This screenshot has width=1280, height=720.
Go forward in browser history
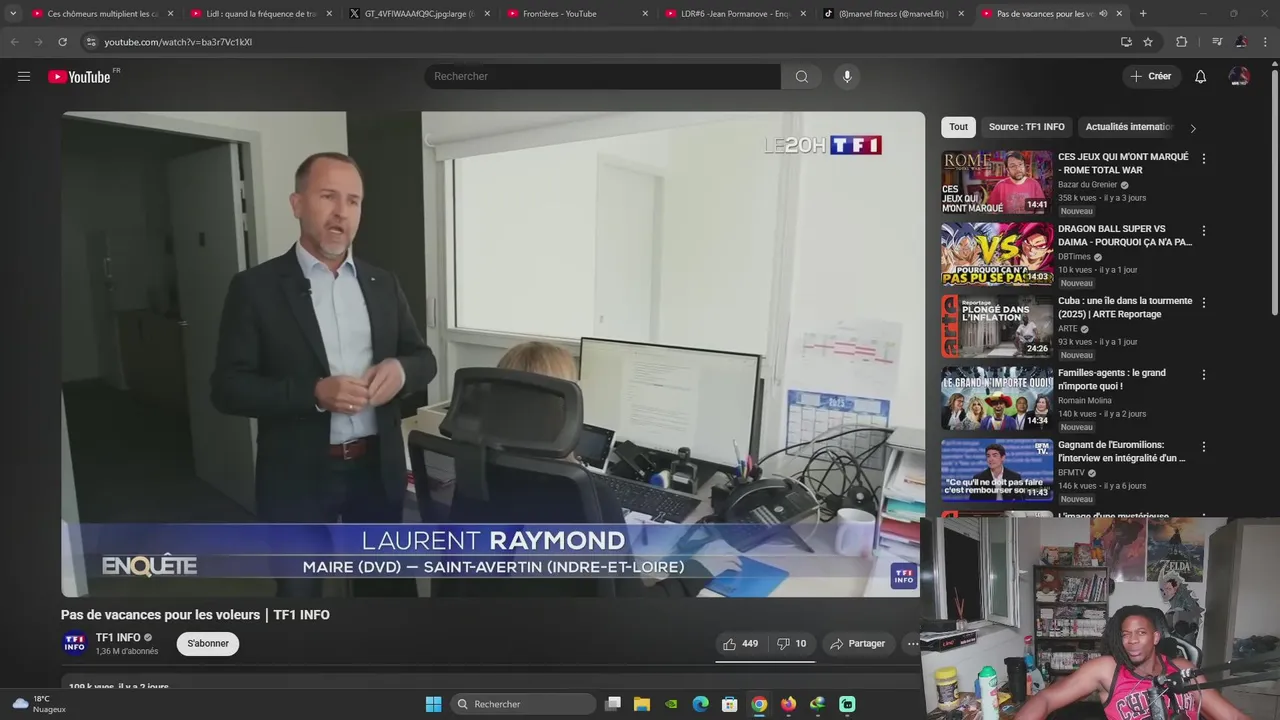click(38, 42)
